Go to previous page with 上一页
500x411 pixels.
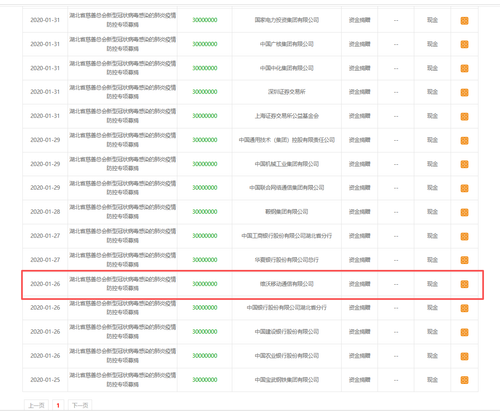point(36,405)
